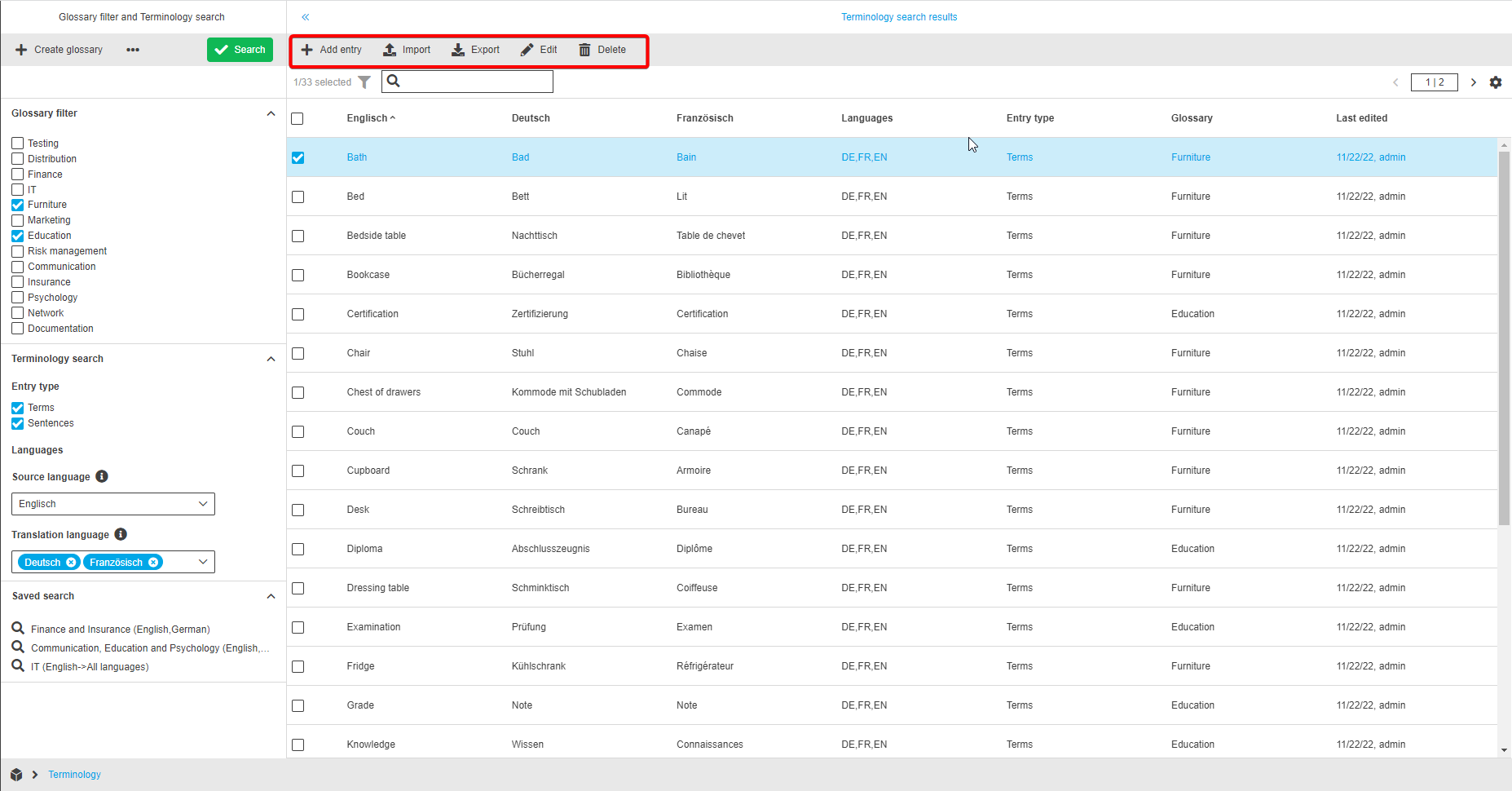1512x791 pixels.
Task: Open the three dots more options menu
Action: pos(133,50)
